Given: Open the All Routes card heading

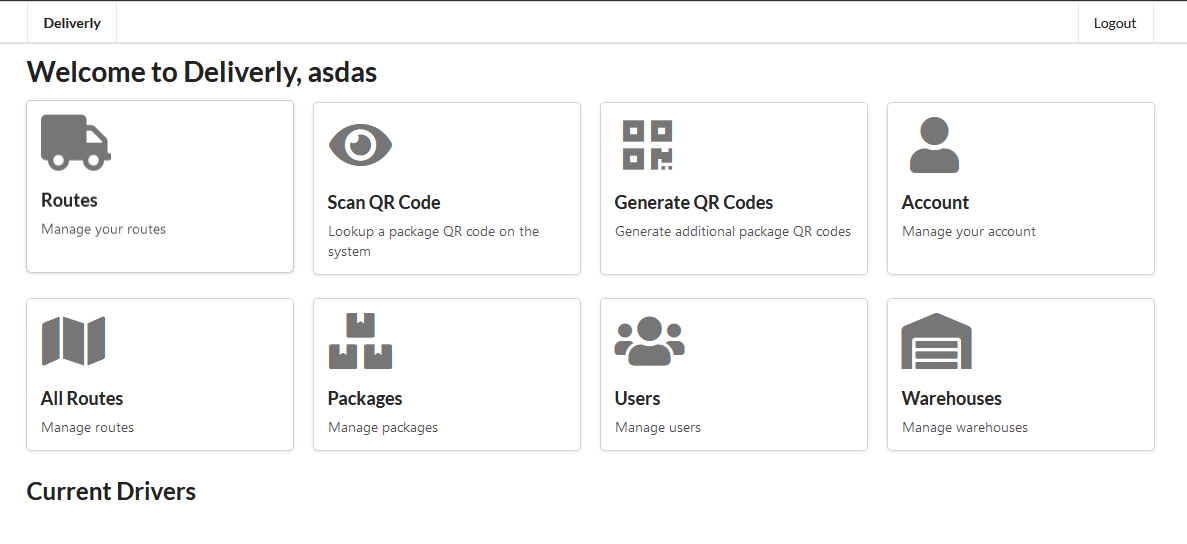Looking at the screenshot, I should pyautogui.click(x=82, y=398).
